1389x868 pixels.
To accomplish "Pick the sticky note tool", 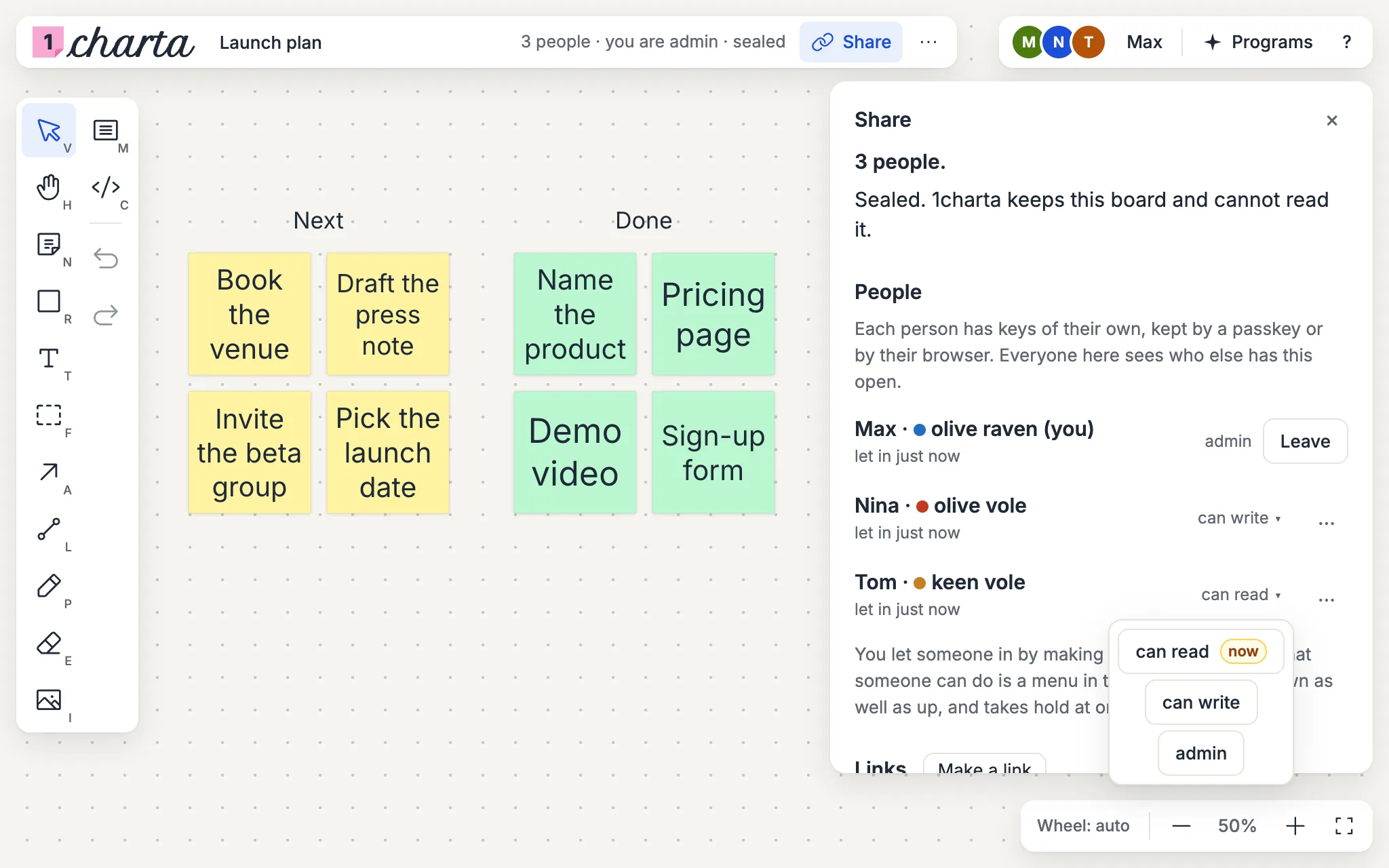I will click(49, 244).
